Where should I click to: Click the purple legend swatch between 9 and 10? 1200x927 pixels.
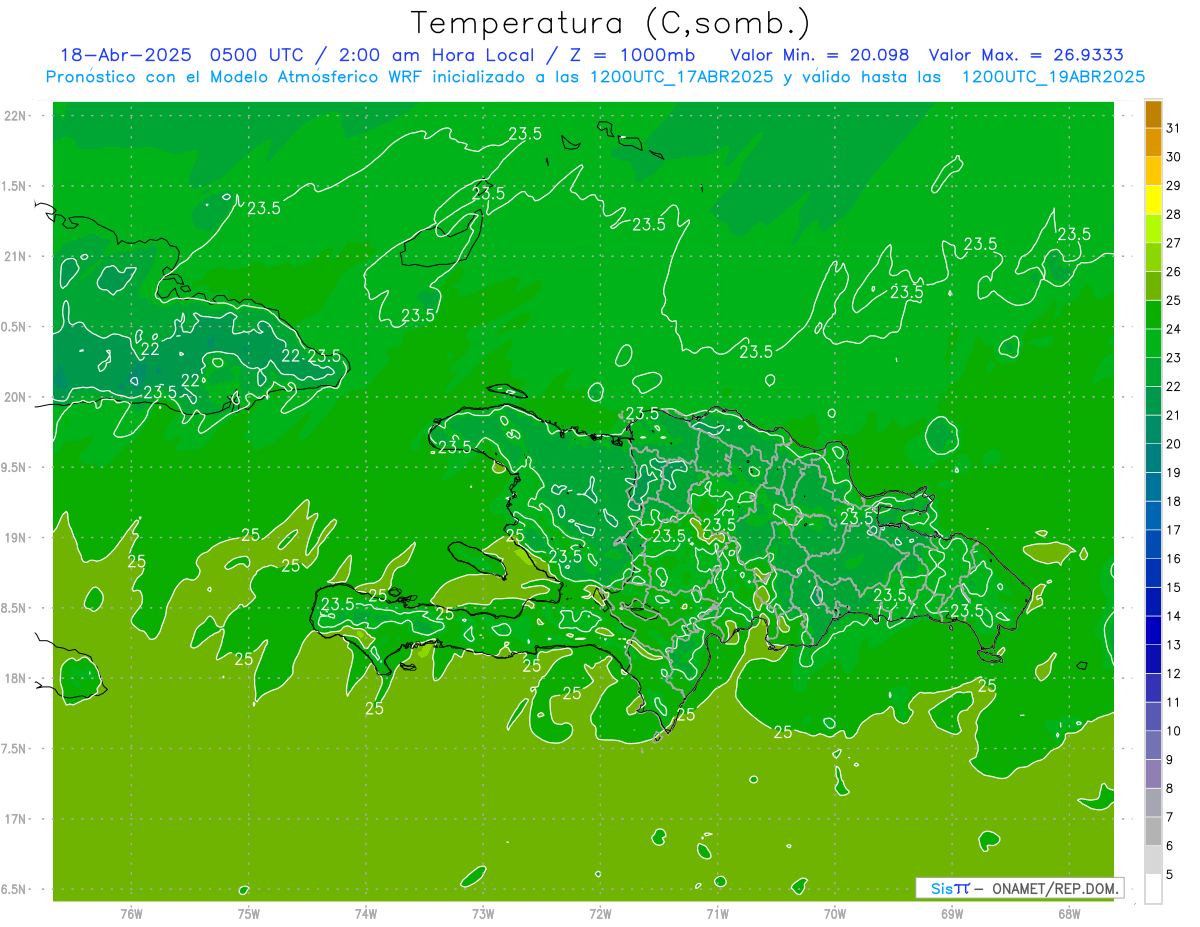[x=1153, y=745]
